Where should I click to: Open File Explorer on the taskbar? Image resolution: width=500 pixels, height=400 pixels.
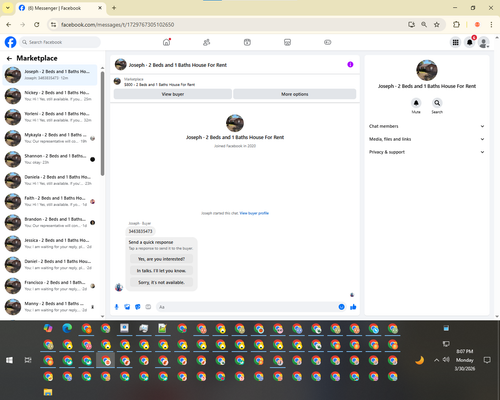(48, 392)
